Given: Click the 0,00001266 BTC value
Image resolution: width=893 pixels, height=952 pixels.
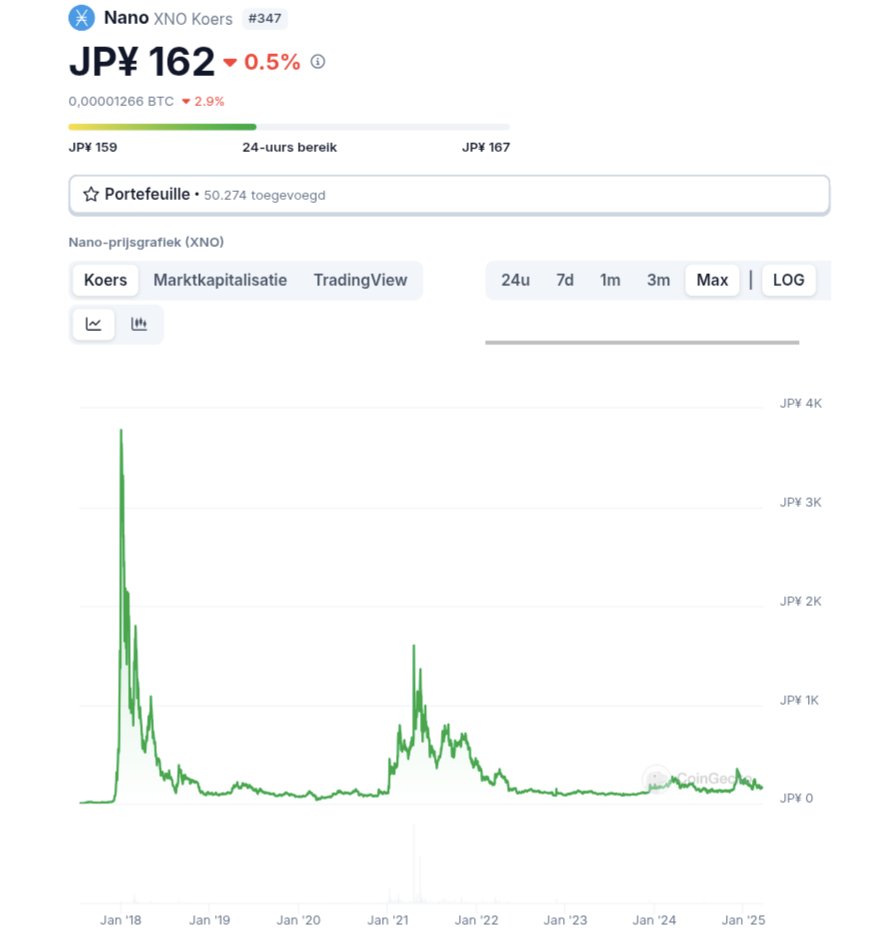Looking at the screenshot, I should point(121,101).
